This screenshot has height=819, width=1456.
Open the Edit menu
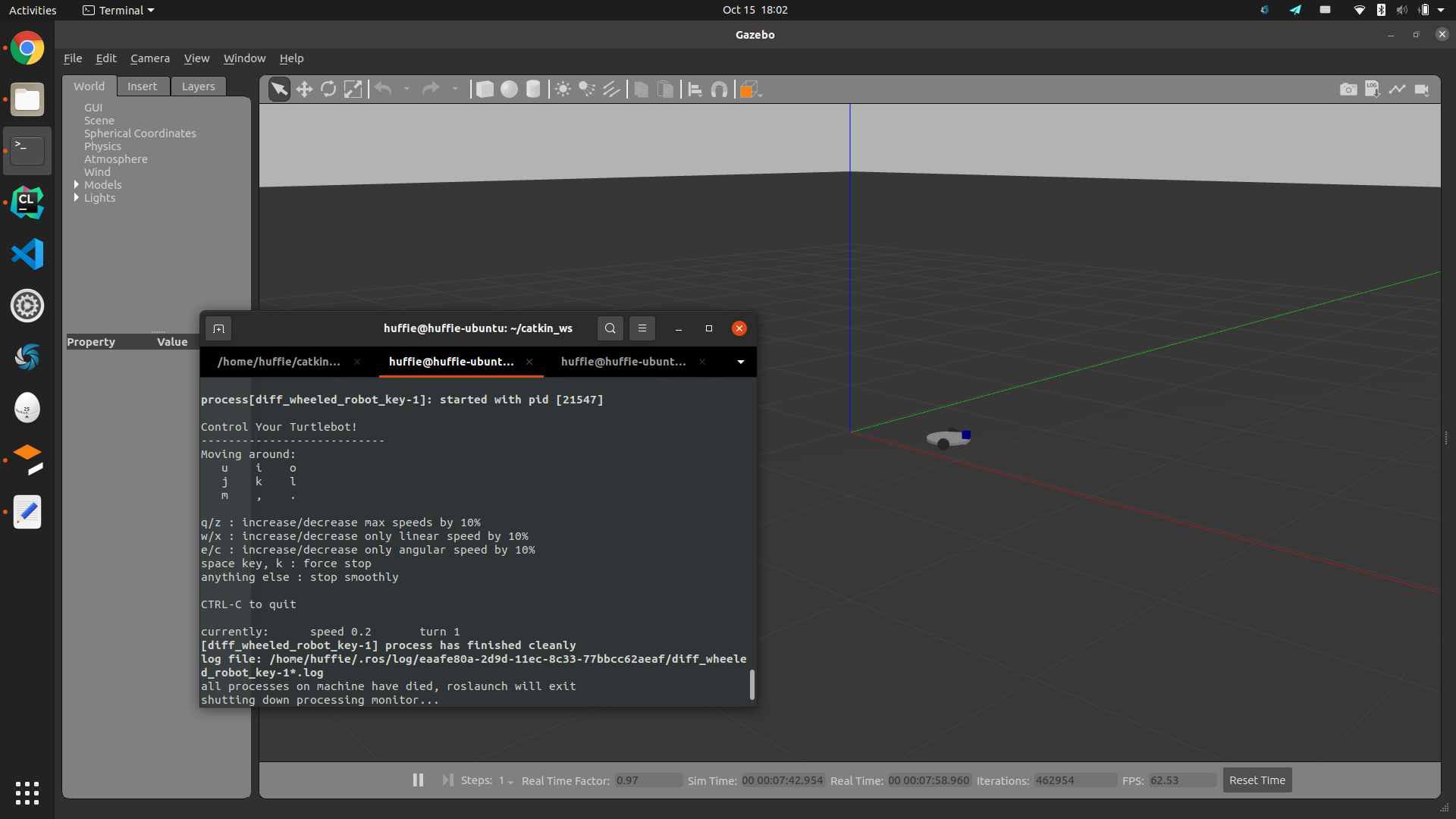tap(106, 58)
